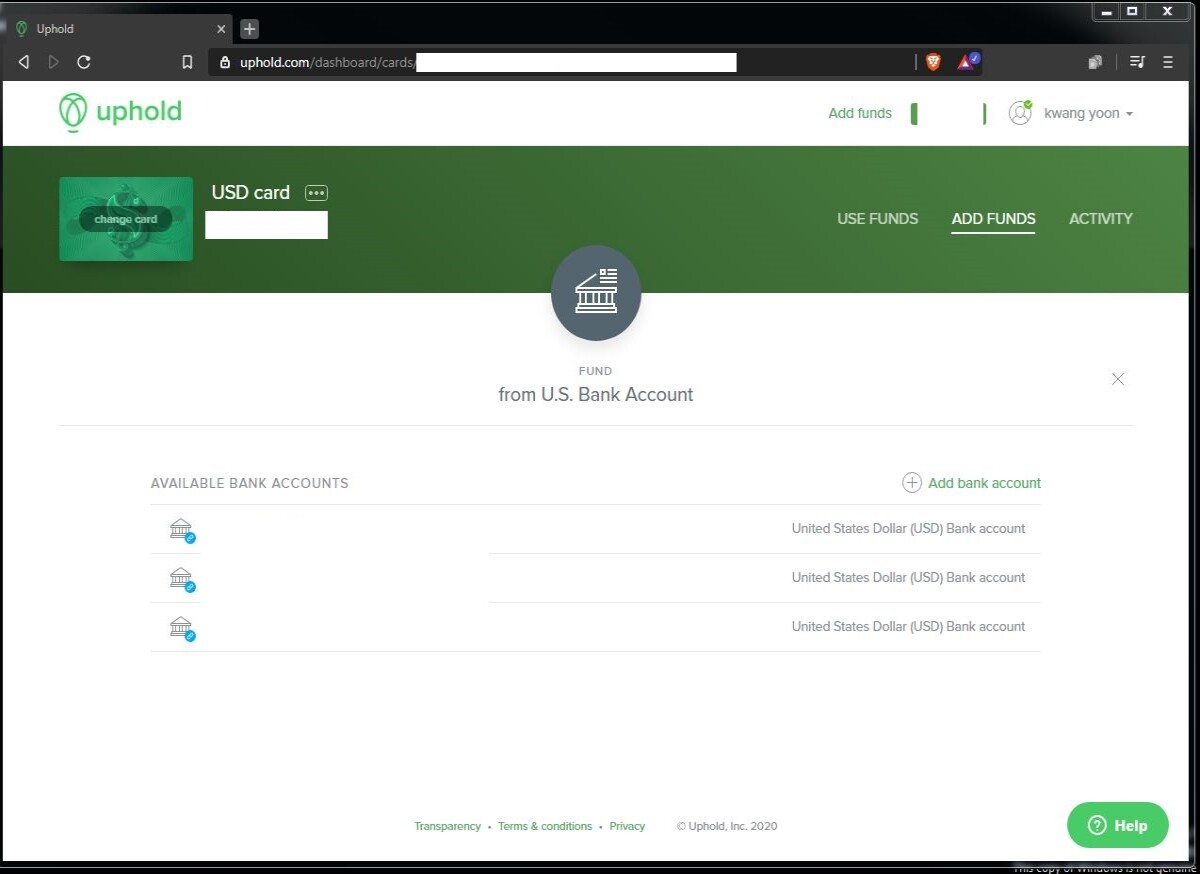Click plus icon for Add bank account
The width and height of the screenshot is (1200, 874).
click(912, 483)
